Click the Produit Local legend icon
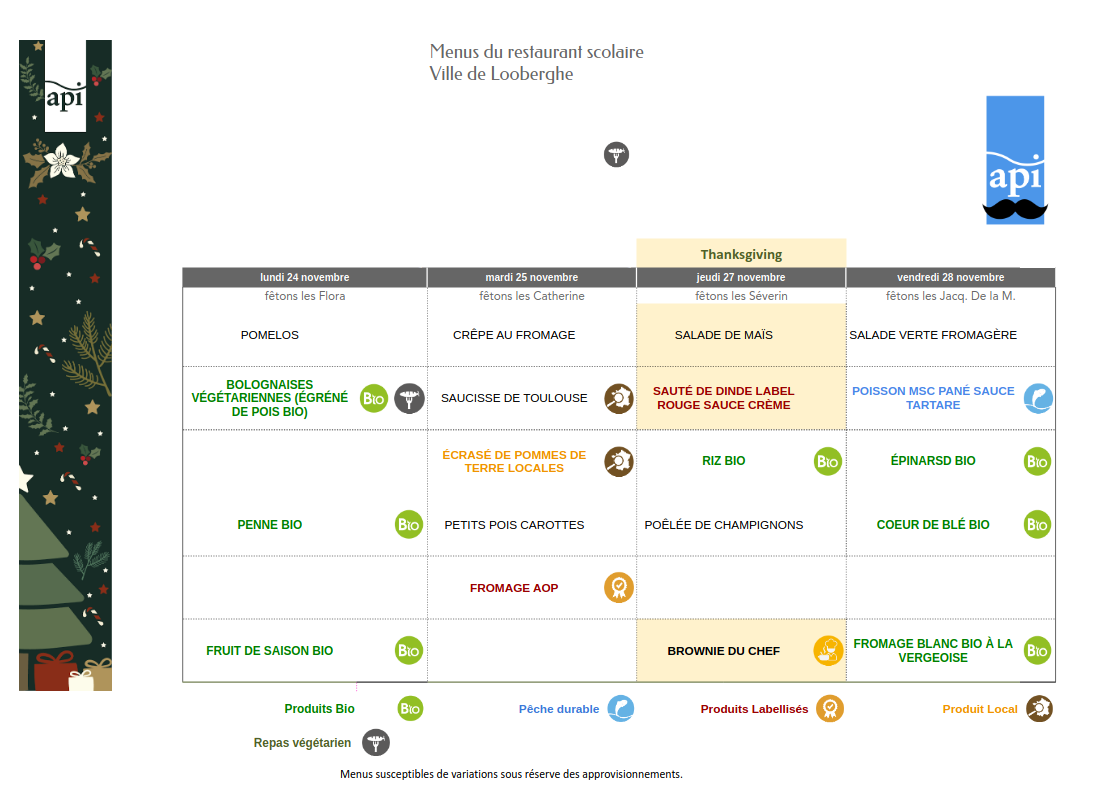The image size is (1119, 798). pyautogui.click(x=1039, y=709)
